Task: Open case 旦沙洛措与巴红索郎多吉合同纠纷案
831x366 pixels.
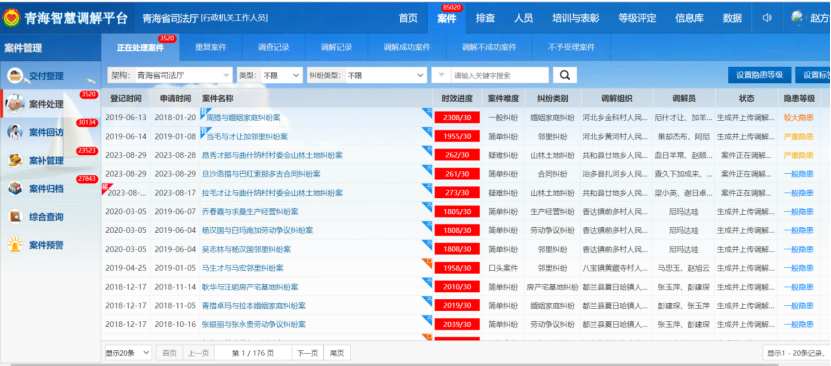Action: tap(261, 174)
